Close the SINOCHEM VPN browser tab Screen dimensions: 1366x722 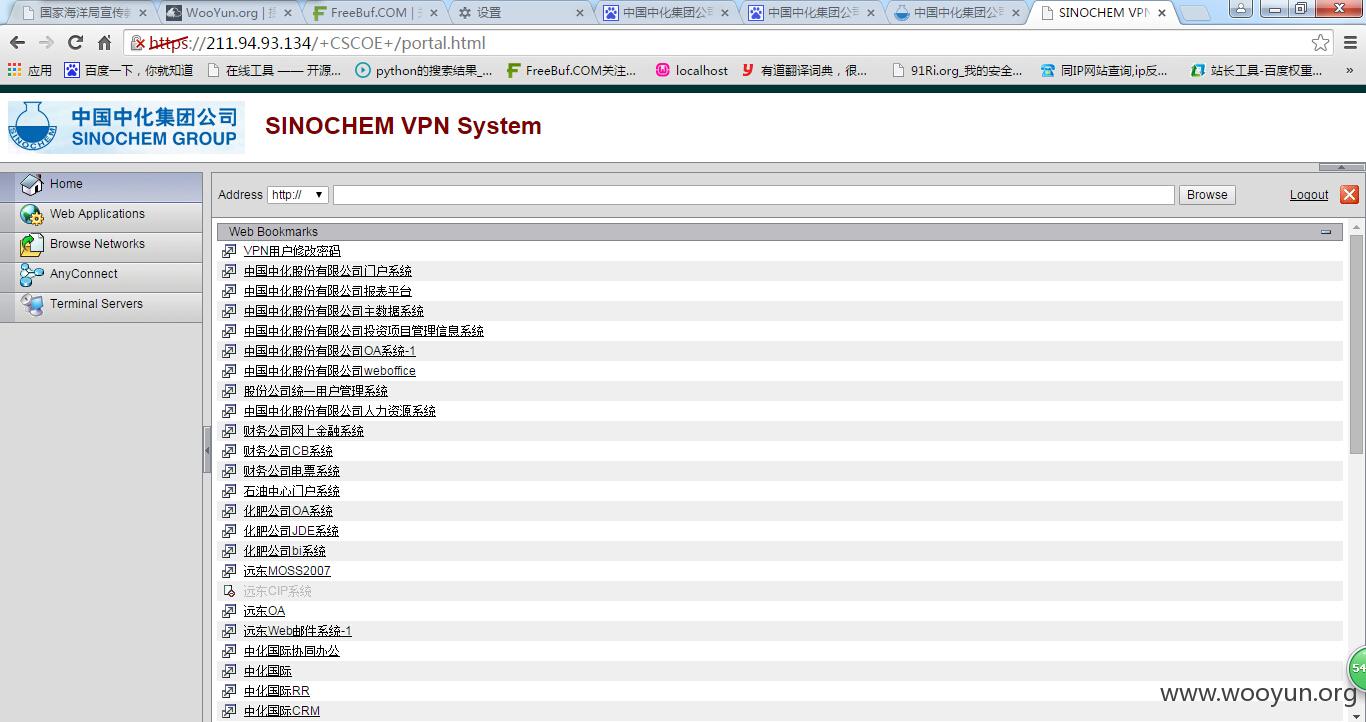click(x=1161, y=13)
